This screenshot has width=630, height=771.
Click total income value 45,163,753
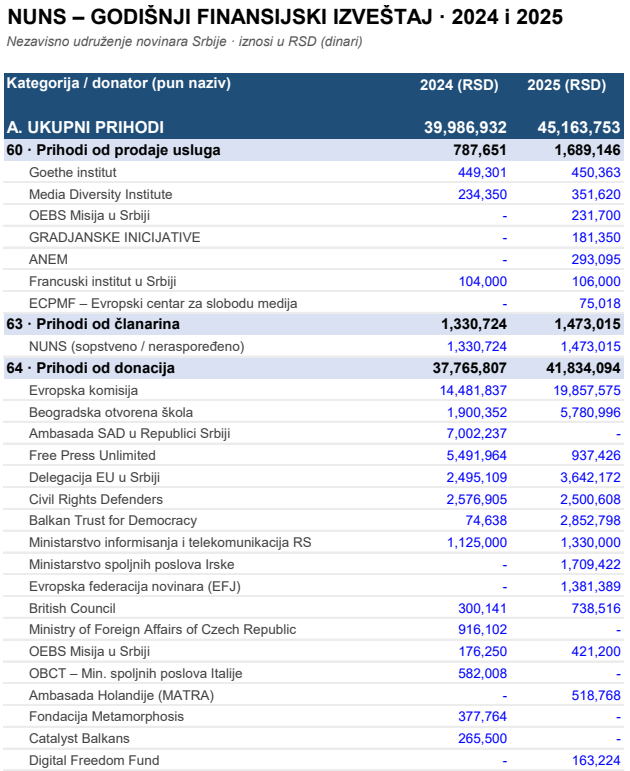click(x=579, y=127)
